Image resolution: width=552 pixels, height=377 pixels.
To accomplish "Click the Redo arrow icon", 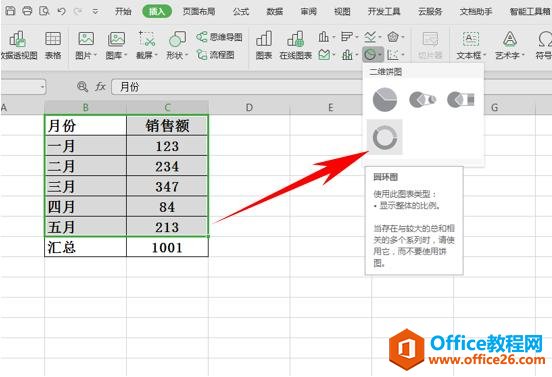I will 78,11.
